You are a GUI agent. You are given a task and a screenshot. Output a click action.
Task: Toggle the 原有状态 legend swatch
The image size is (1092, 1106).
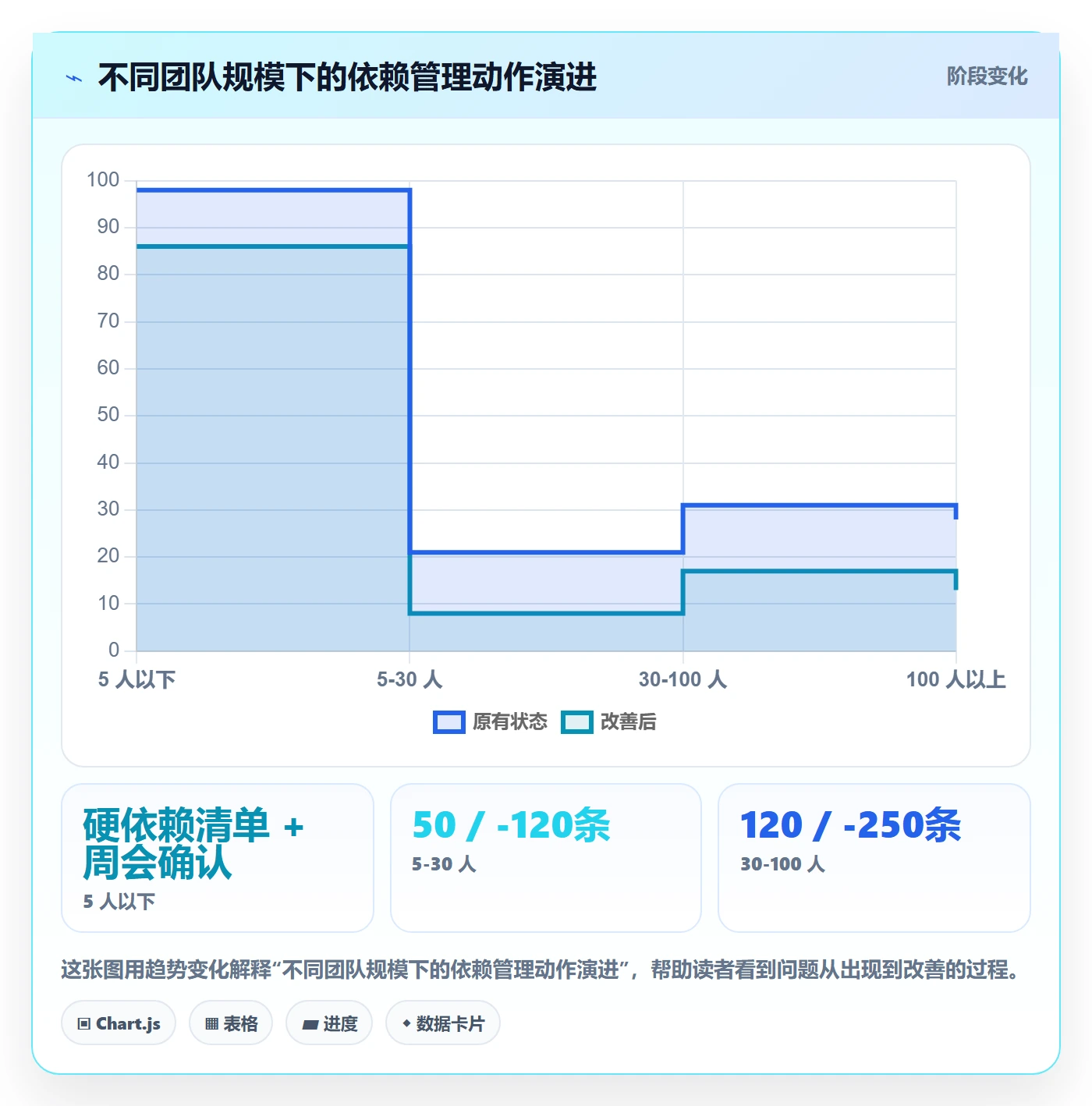[x=449, y=722]
